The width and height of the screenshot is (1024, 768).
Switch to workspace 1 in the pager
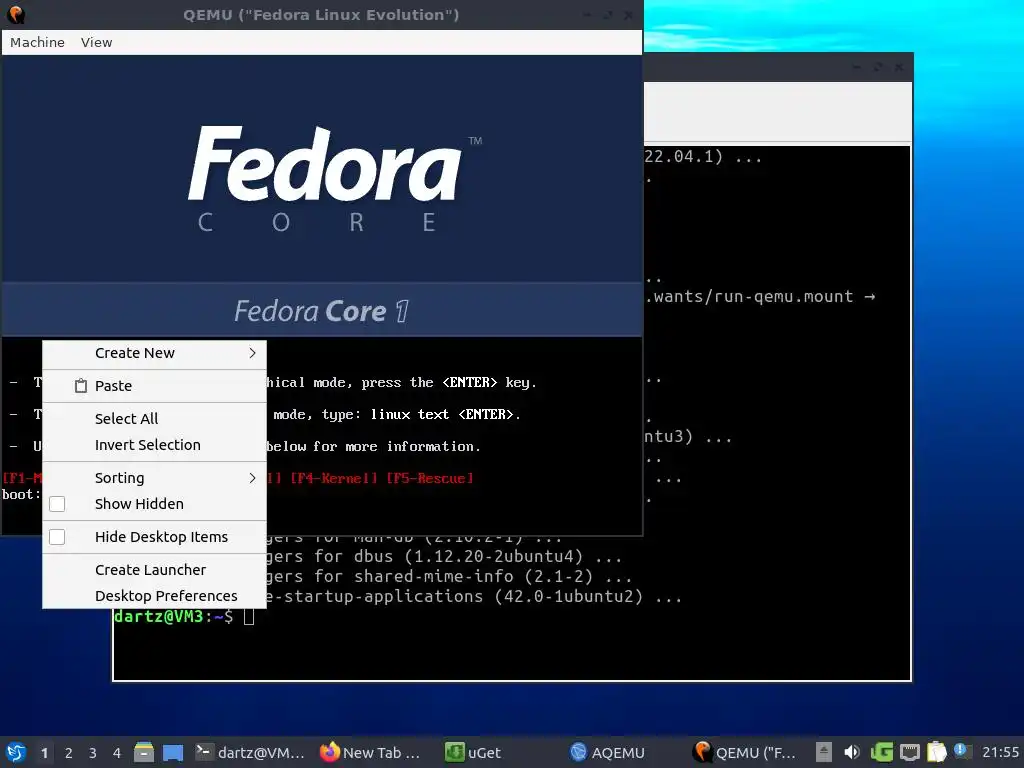[x=44, y=753]
